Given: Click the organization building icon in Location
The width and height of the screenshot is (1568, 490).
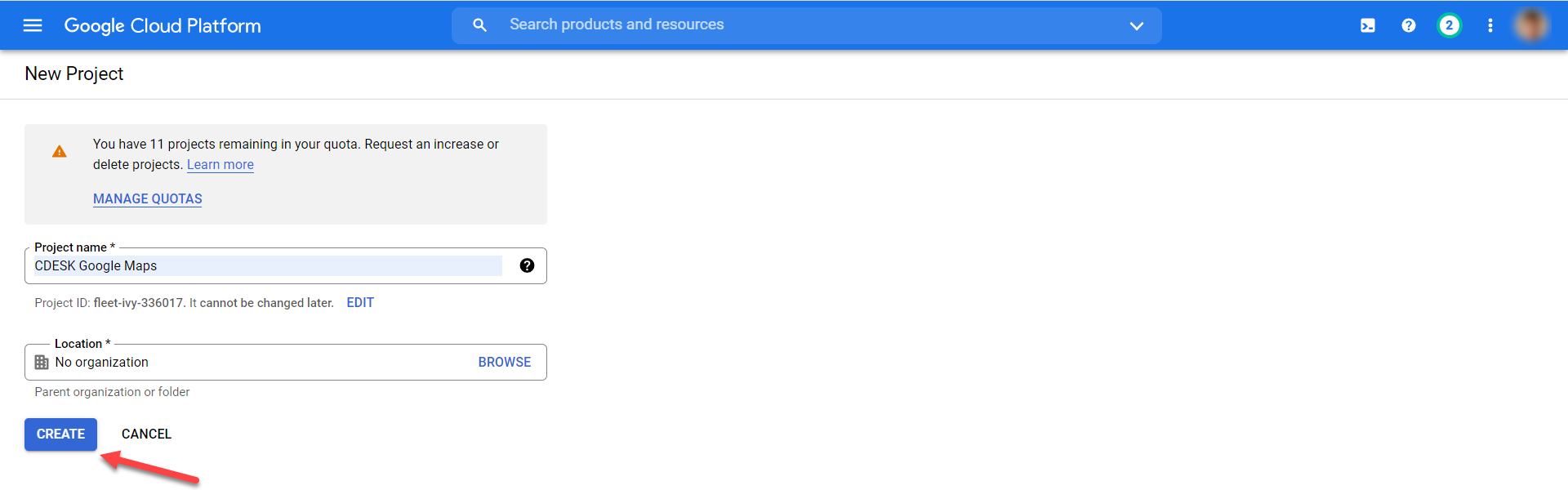Looking at the screenshot, I should pos(42,362).
